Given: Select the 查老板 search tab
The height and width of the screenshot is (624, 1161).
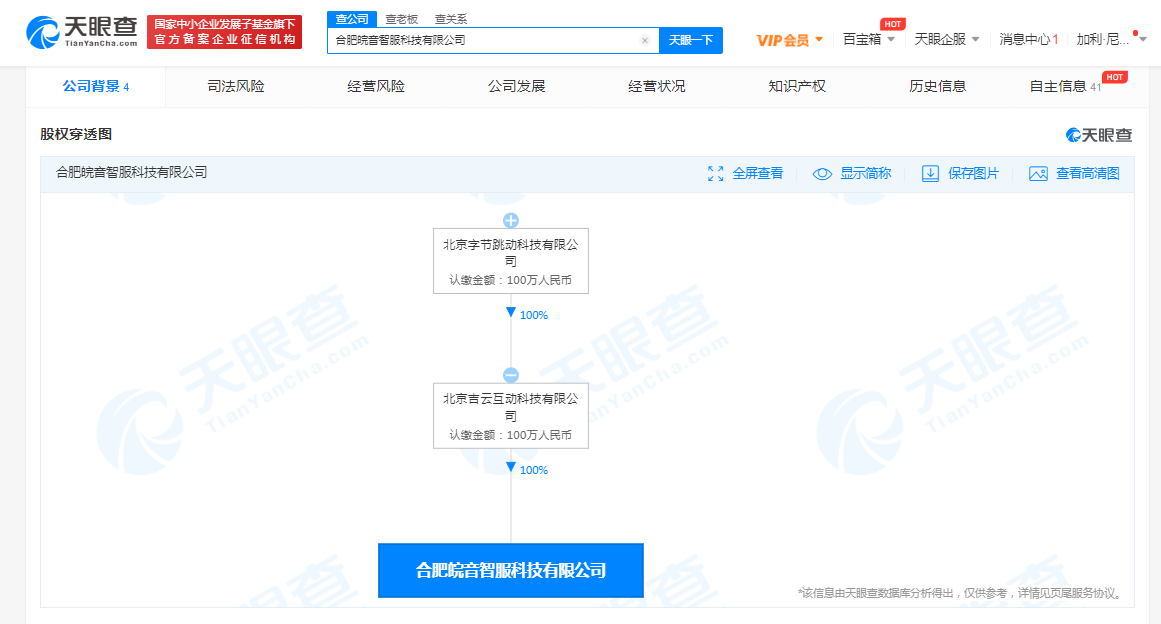Looking at the screenshot, I should click(x=401, y=19).
